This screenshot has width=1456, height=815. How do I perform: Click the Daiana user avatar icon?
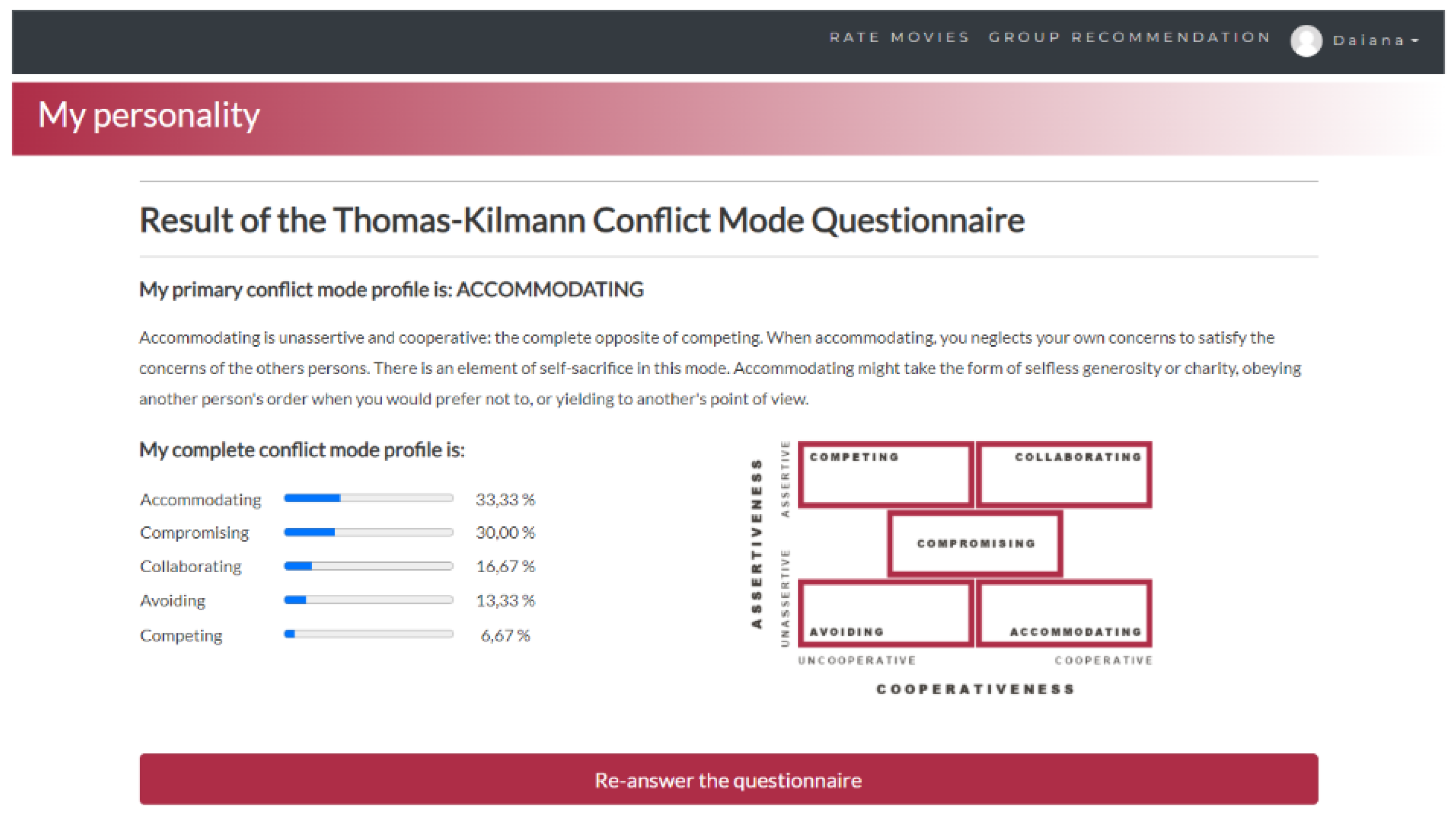[1305, 41]
